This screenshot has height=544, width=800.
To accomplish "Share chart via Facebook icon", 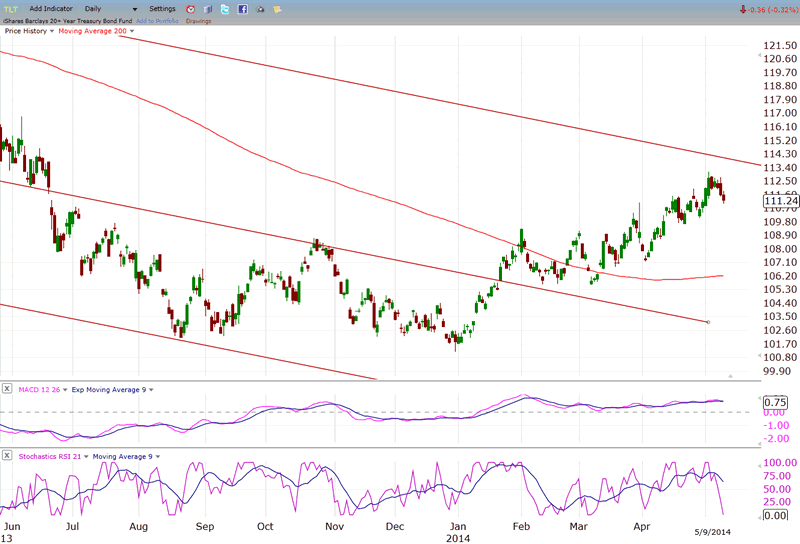I will [x=243, y=9].
